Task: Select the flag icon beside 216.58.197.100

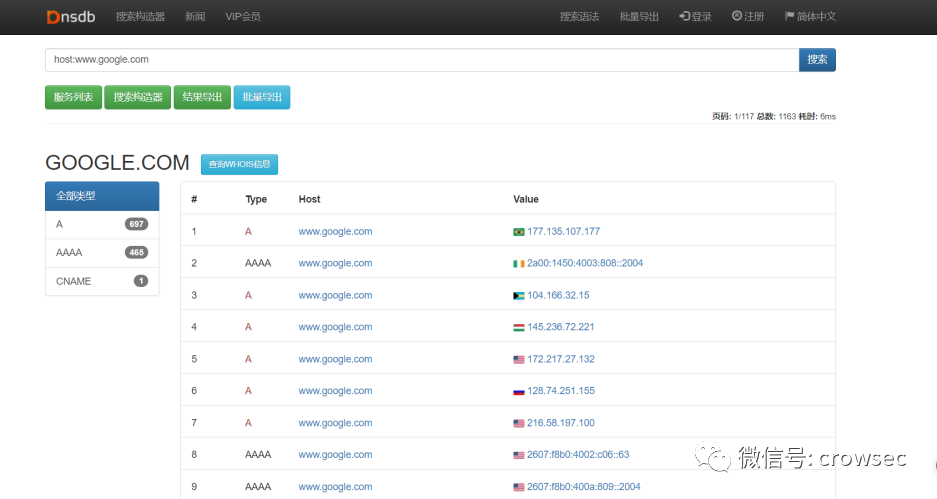Action: point(519,424)
